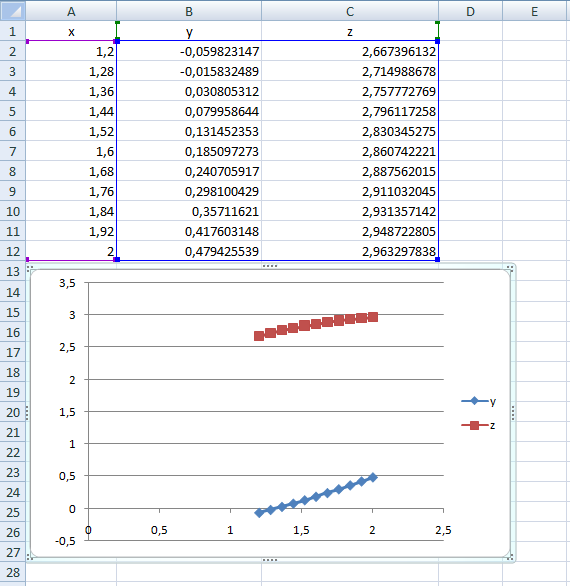Click blue range handle at C12 corner
The height and width of the screenshot is (586, 570).
pyautogui.click(x=438, y=259)
